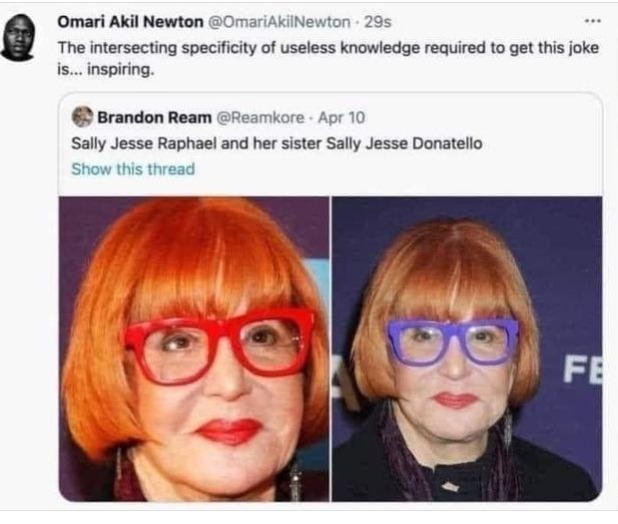Click the Brandon Ream display name
The image size is (618, 524).
[x=154, y=118]
